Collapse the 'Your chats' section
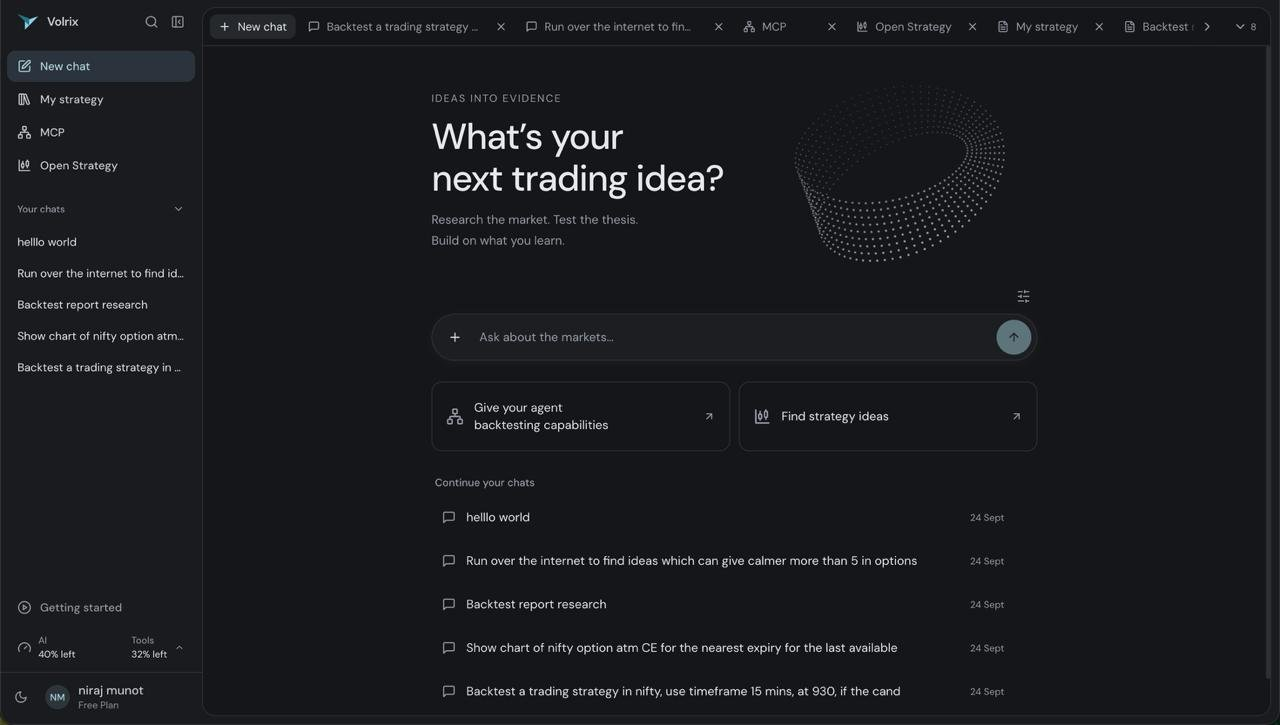The image size is (1280, 725). (x=178, y=209)
